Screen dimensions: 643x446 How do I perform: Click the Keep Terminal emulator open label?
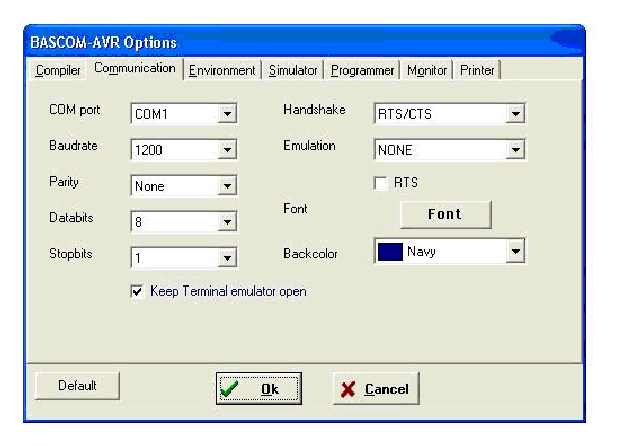(x=228, y=291)
